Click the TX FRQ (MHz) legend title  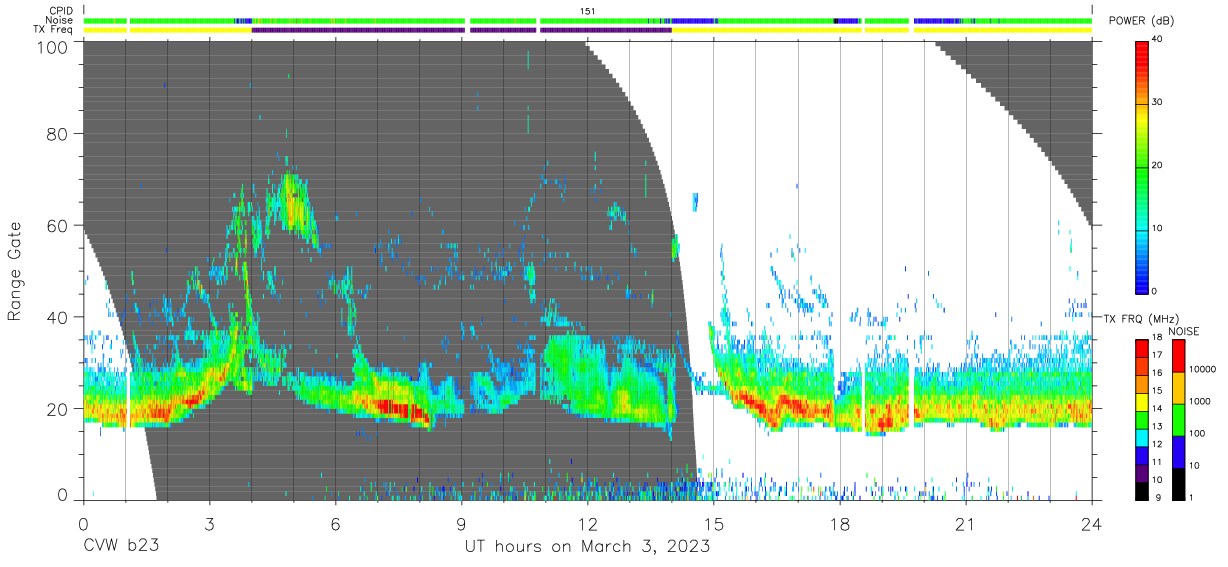point(1141,318)
